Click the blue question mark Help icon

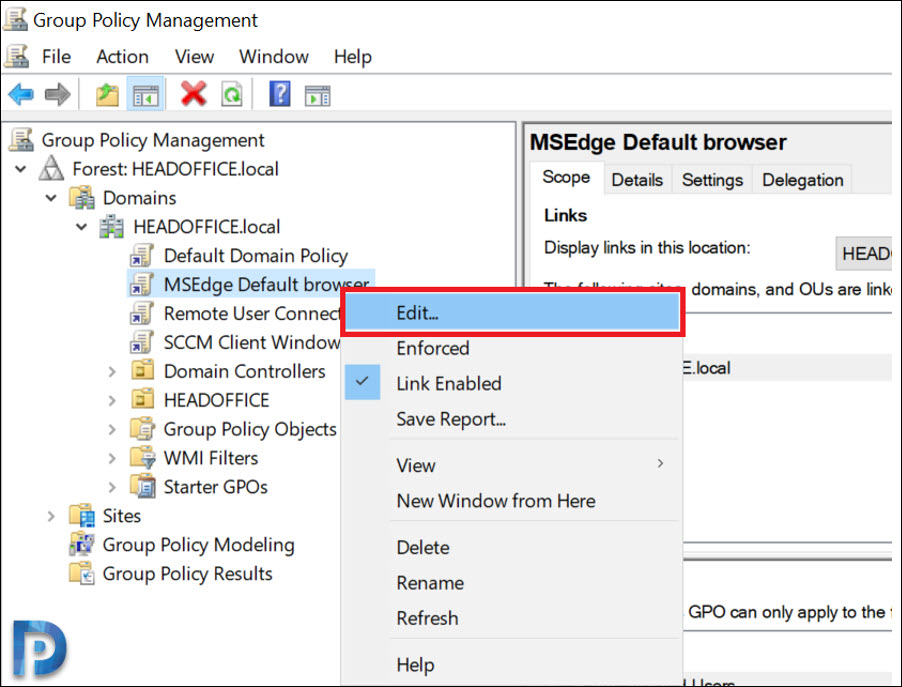tap(280, 94)
